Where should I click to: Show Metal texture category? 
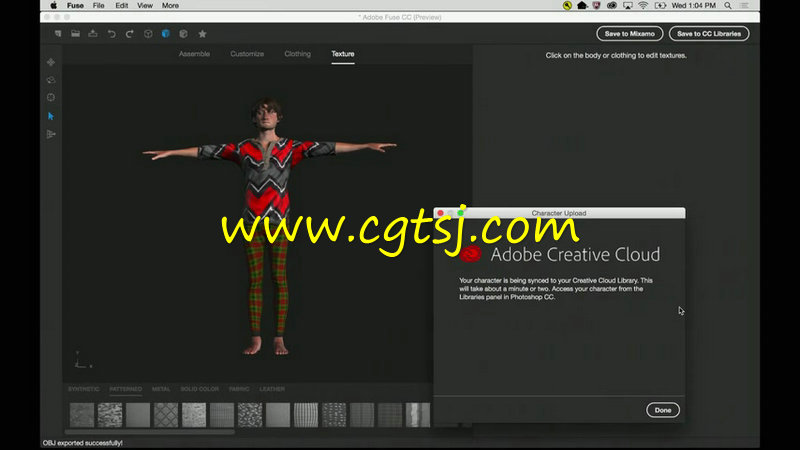tap(161, 389)
